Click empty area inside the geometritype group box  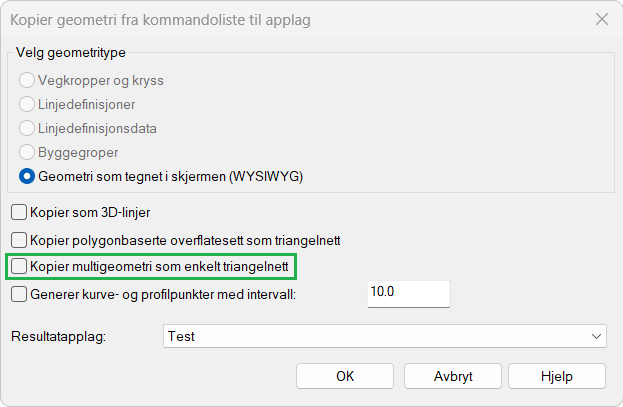coord(450,120)
